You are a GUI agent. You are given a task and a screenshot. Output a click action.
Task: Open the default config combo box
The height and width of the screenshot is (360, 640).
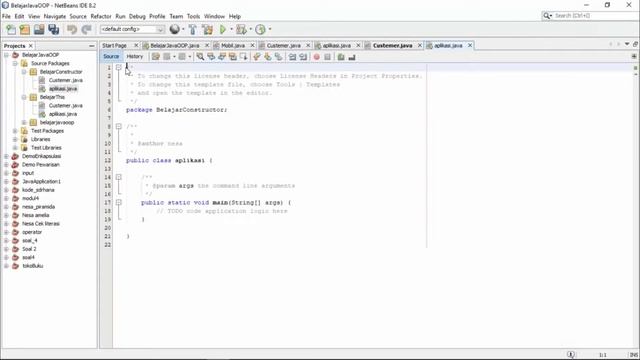tap(132, 29)
